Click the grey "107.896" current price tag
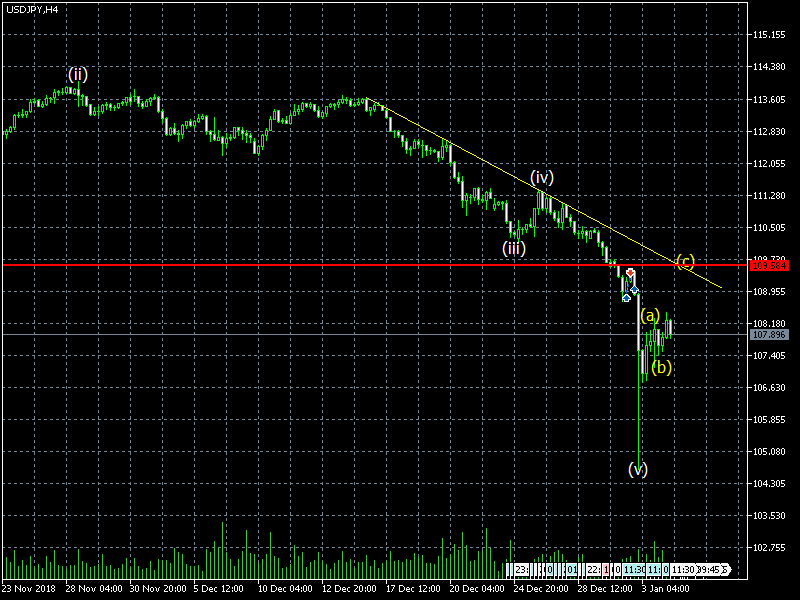The image size is (800, 600). tap(769, 335)
